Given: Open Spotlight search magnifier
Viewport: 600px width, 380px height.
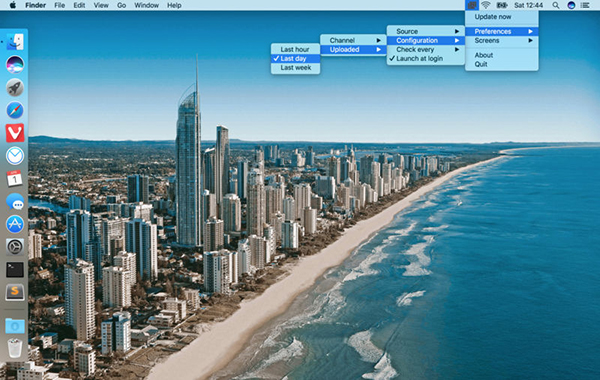Looking at the screenshot, I should (x=556, y=5).
